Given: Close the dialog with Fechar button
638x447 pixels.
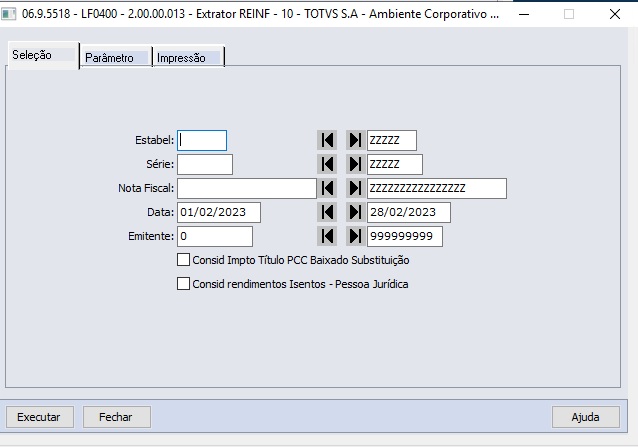Looking at the screenshot, I should point(117,417).
